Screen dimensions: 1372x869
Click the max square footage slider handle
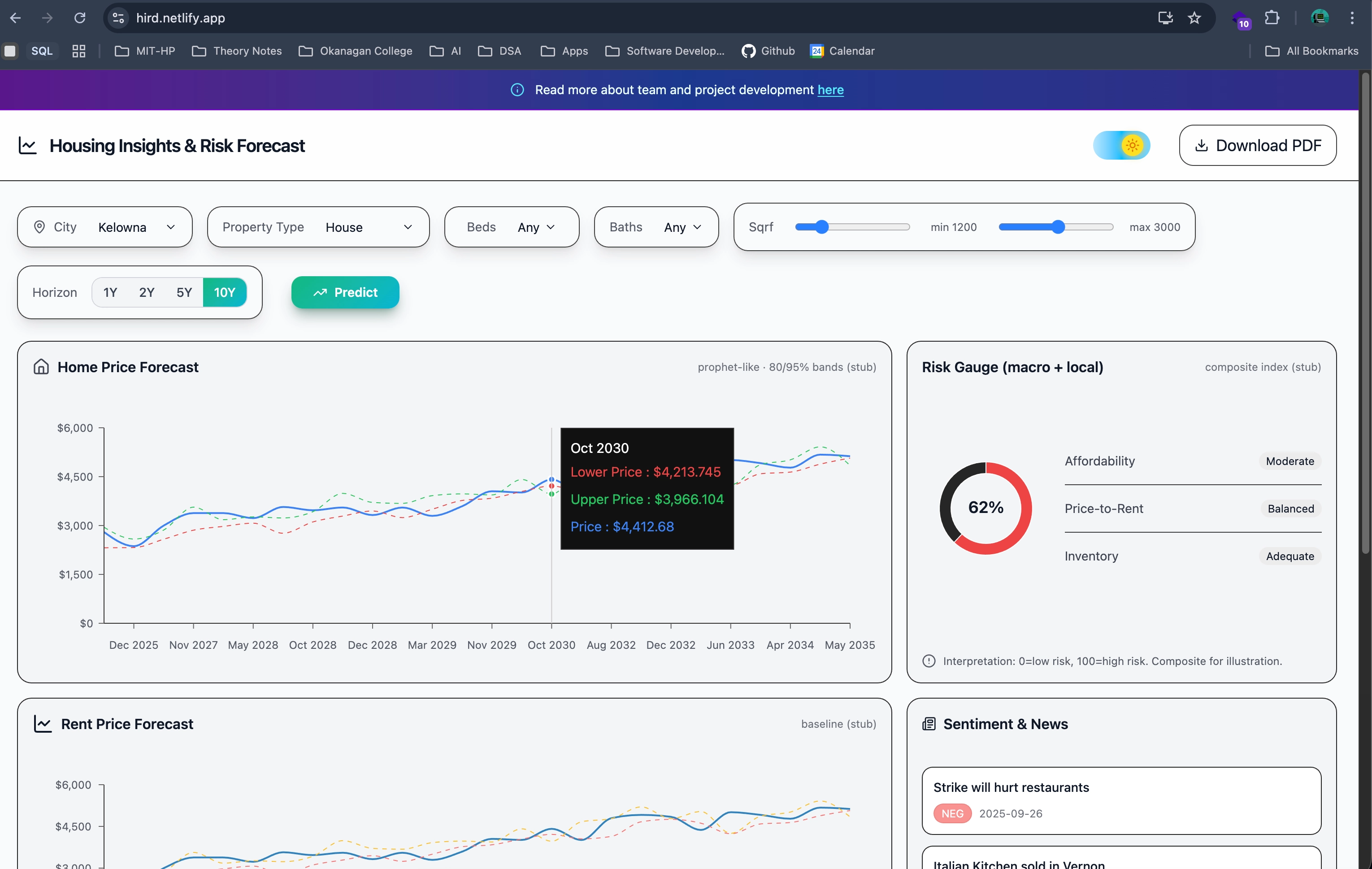(x=1058, y=227)
